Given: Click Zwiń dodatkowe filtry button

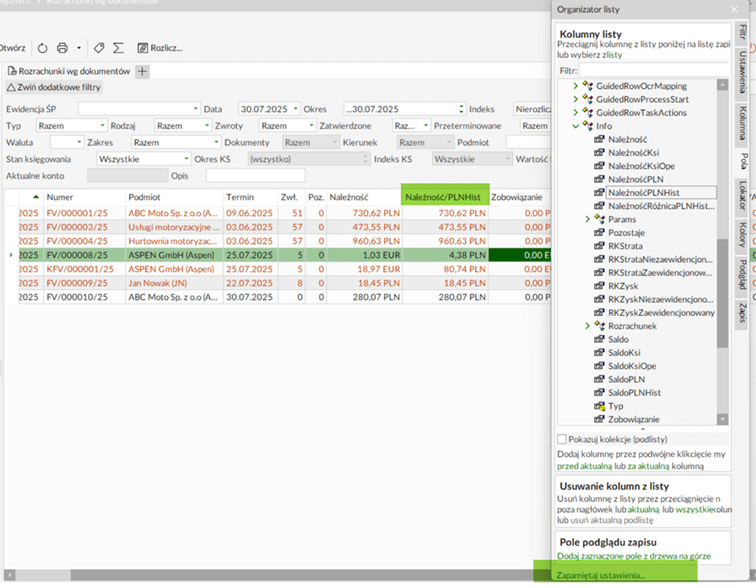Looking at the screenshot, I should [54, 88].
